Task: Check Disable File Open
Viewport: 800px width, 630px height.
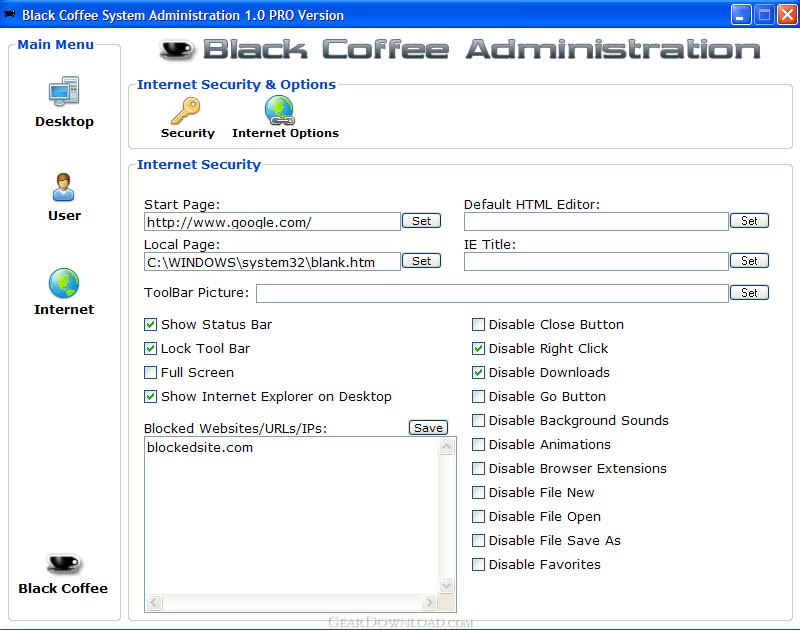Action: pos(478,516)
